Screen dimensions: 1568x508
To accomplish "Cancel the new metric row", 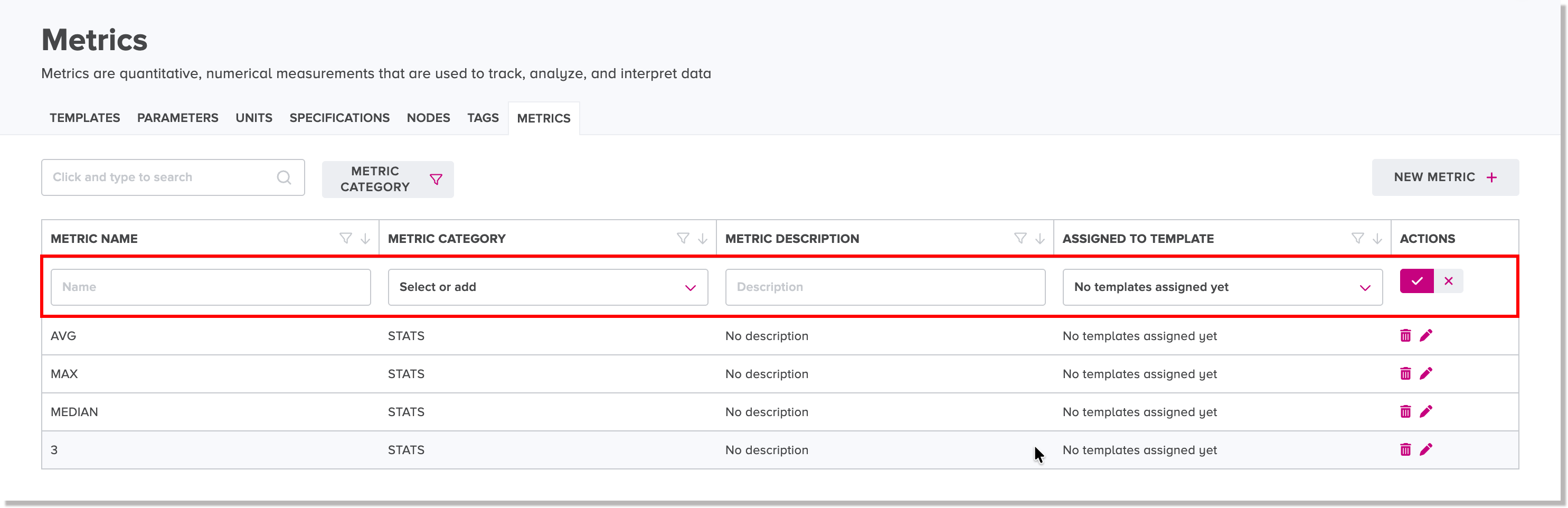I will coord(1448,281).
